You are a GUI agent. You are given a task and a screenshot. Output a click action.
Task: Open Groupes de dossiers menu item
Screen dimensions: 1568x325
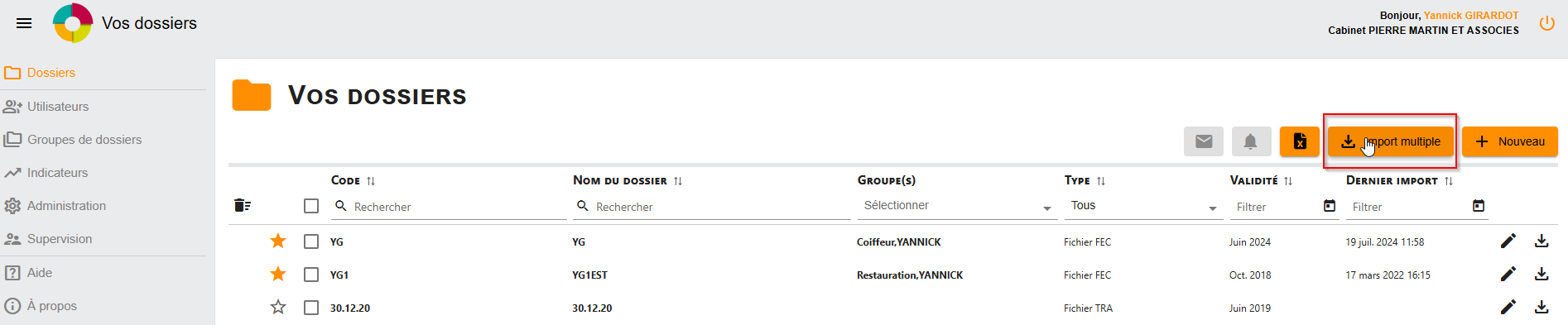coord(84,140)
